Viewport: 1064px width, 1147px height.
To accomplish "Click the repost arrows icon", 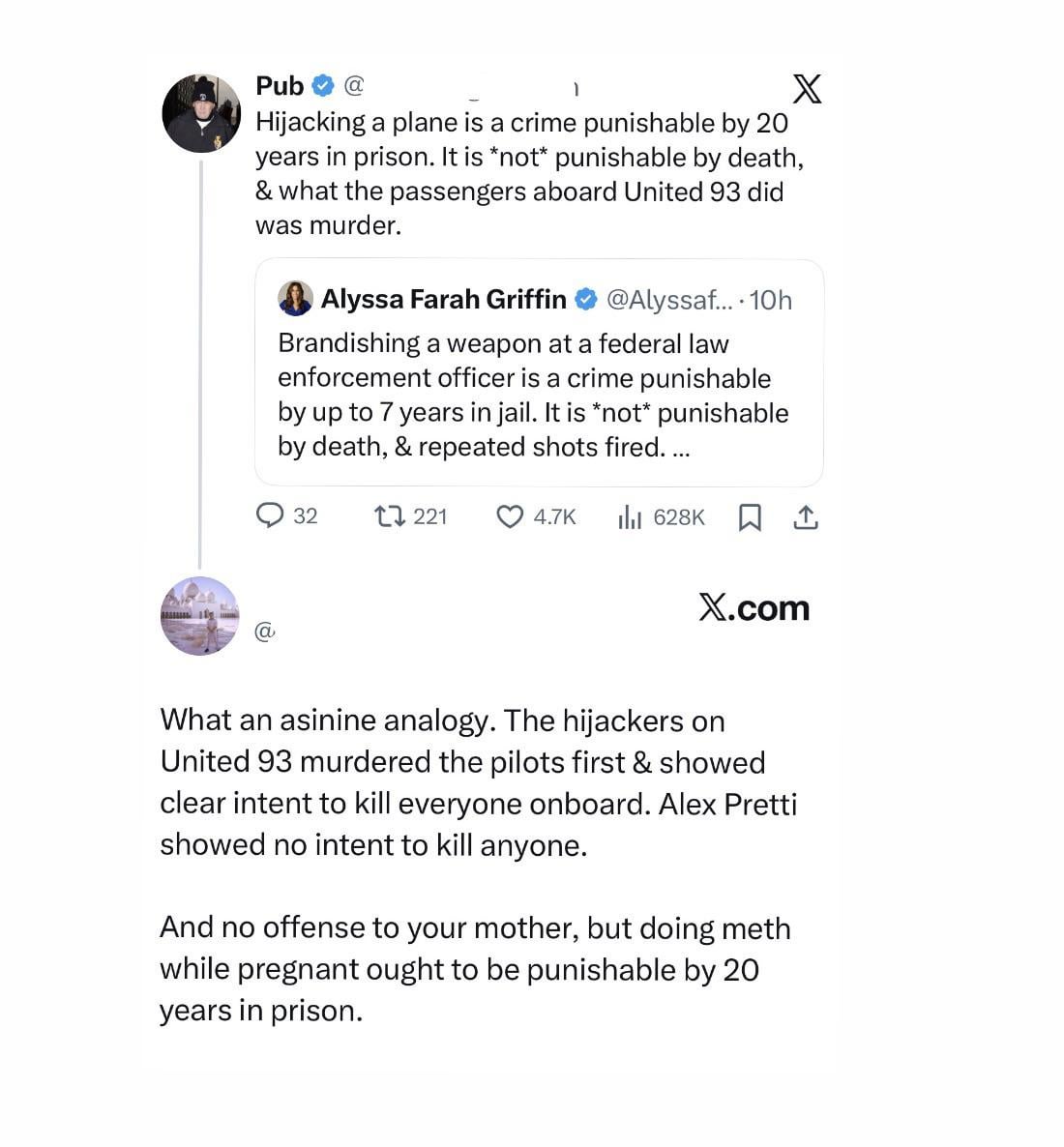I will point(389,516).
